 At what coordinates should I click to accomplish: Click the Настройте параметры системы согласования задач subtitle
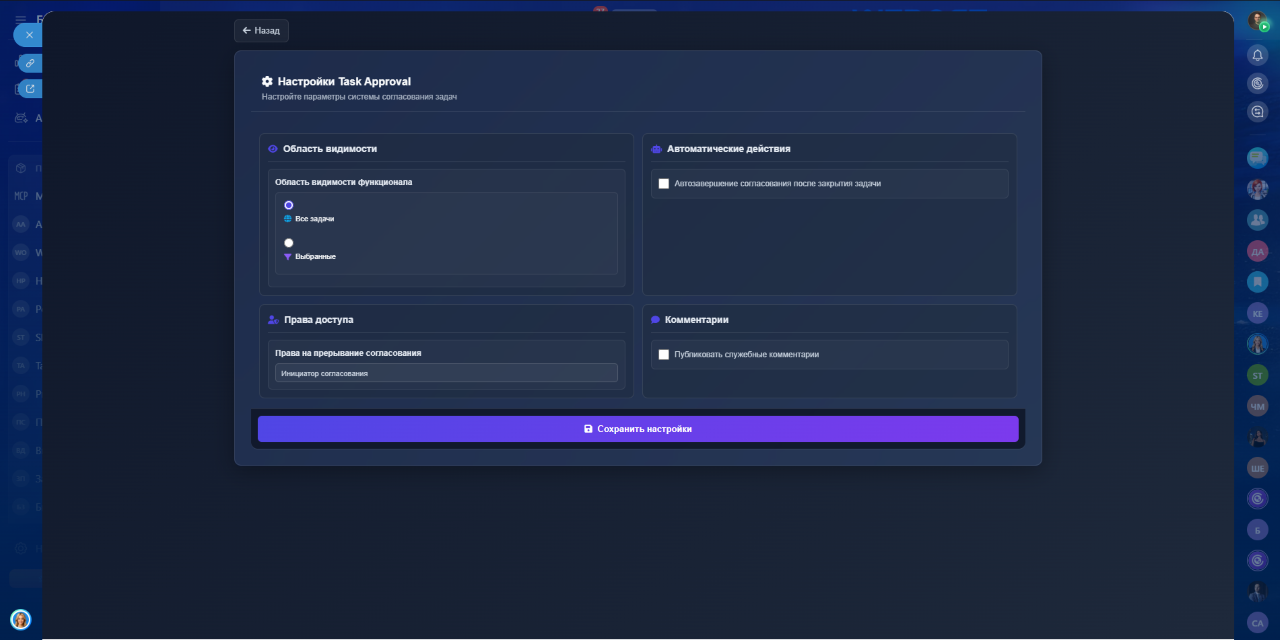point(359,97)
